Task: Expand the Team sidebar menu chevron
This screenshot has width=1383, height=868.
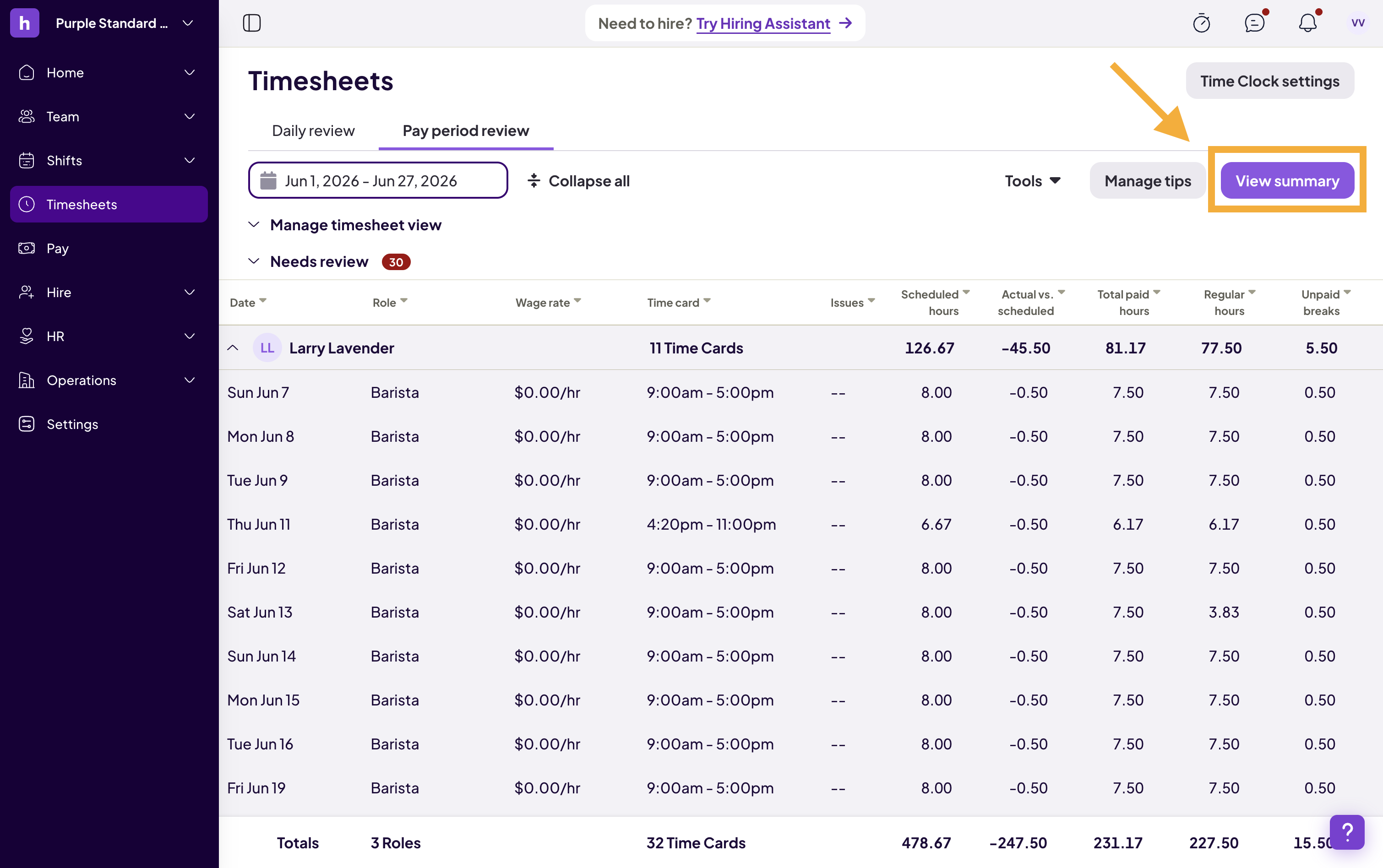Action: (190, 117)
